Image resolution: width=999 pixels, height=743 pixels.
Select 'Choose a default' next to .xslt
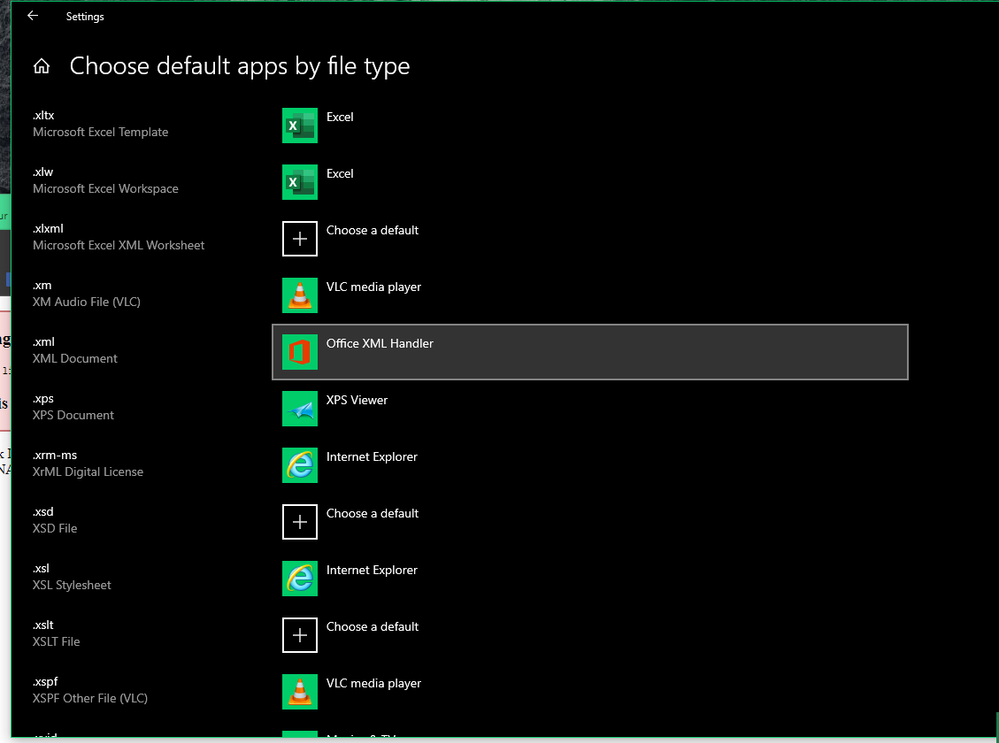372,626
